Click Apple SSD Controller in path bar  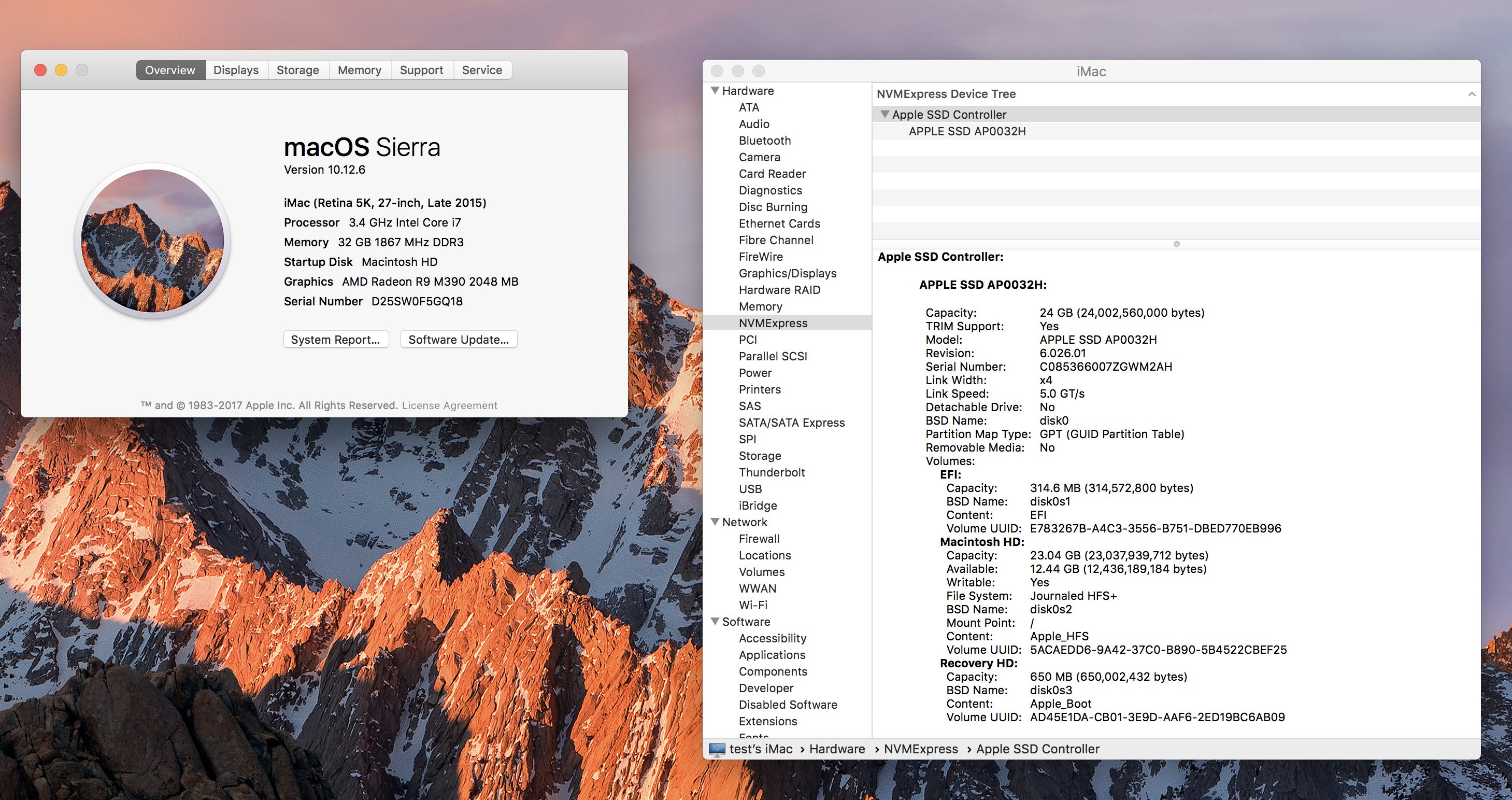(x=1037, y=749)
